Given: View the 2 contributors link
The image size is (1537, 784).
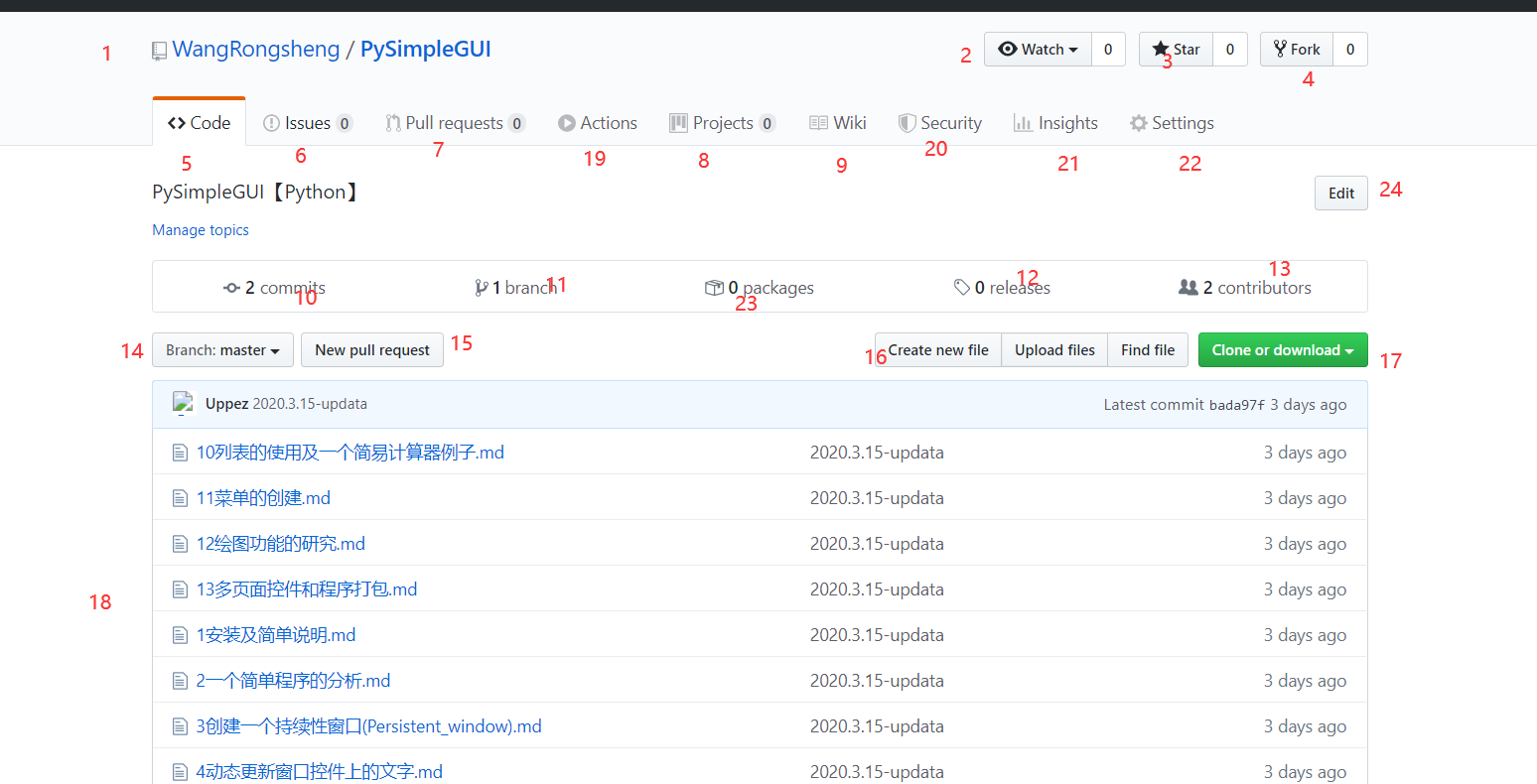Looking at the screenshot, I should 1245,288.
